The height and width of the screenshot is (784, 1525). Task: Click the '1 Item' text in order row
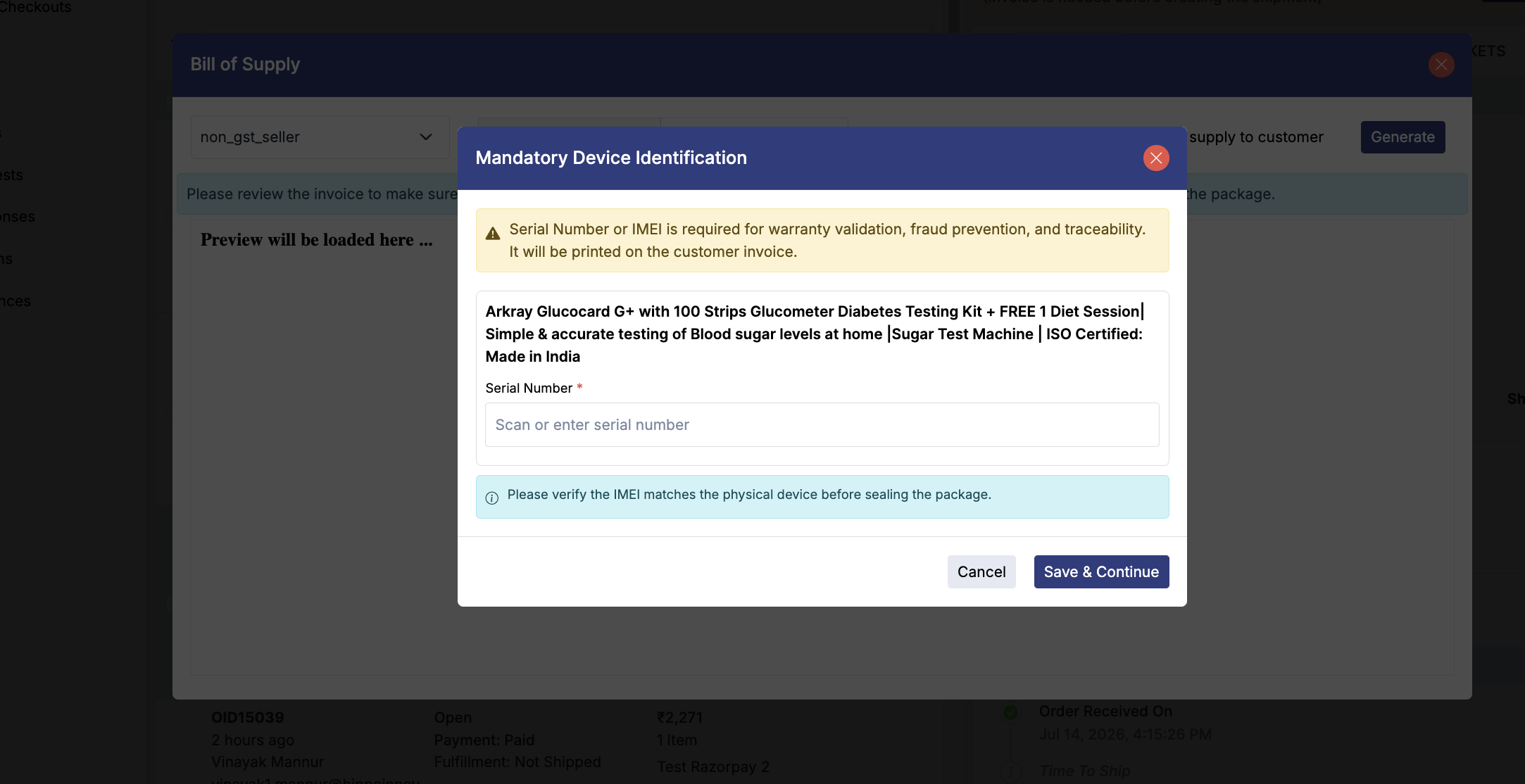(x=677, y=740)
